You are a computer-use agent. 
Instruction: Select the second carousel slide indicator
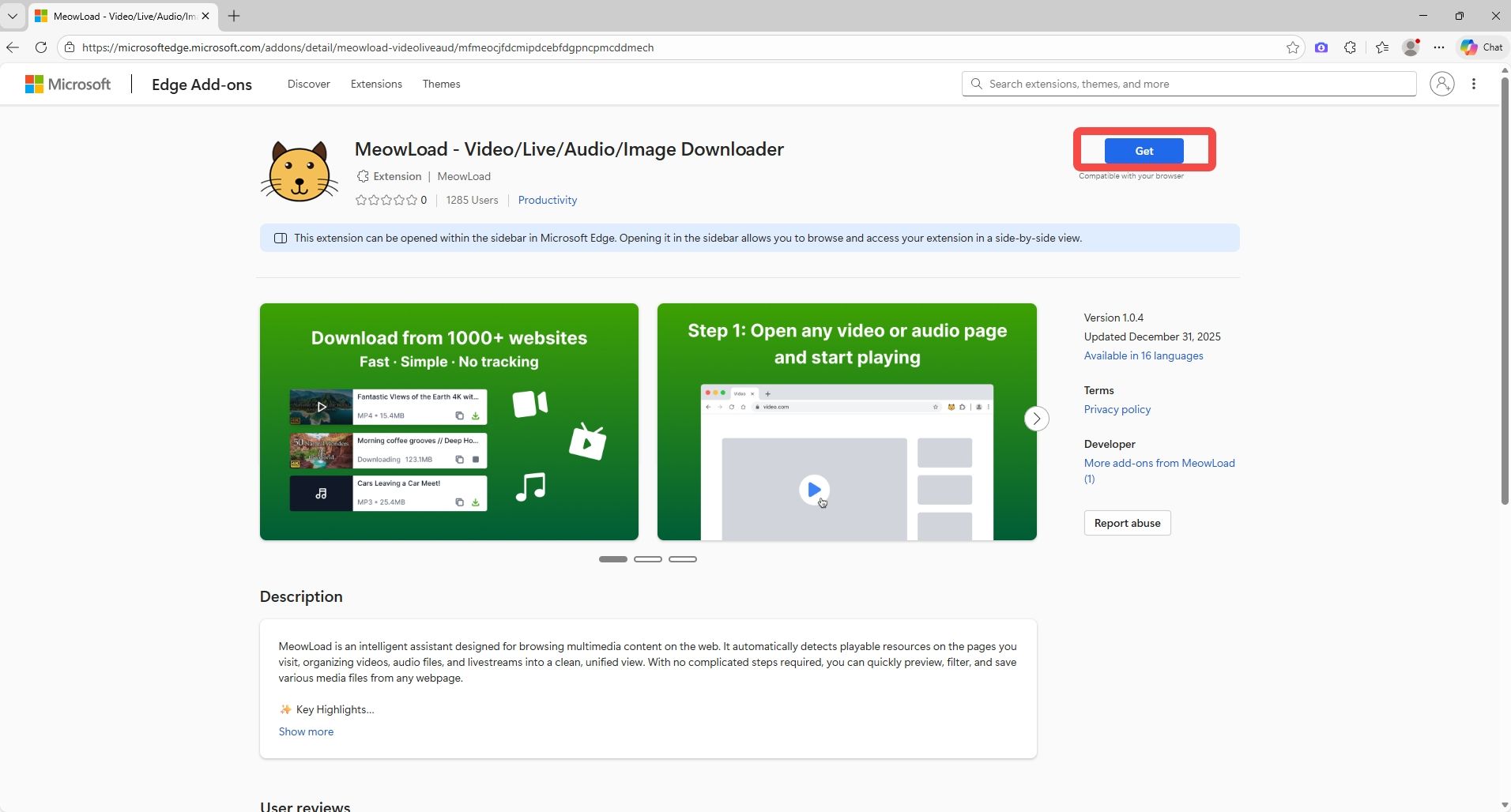(x=648, y=559)
